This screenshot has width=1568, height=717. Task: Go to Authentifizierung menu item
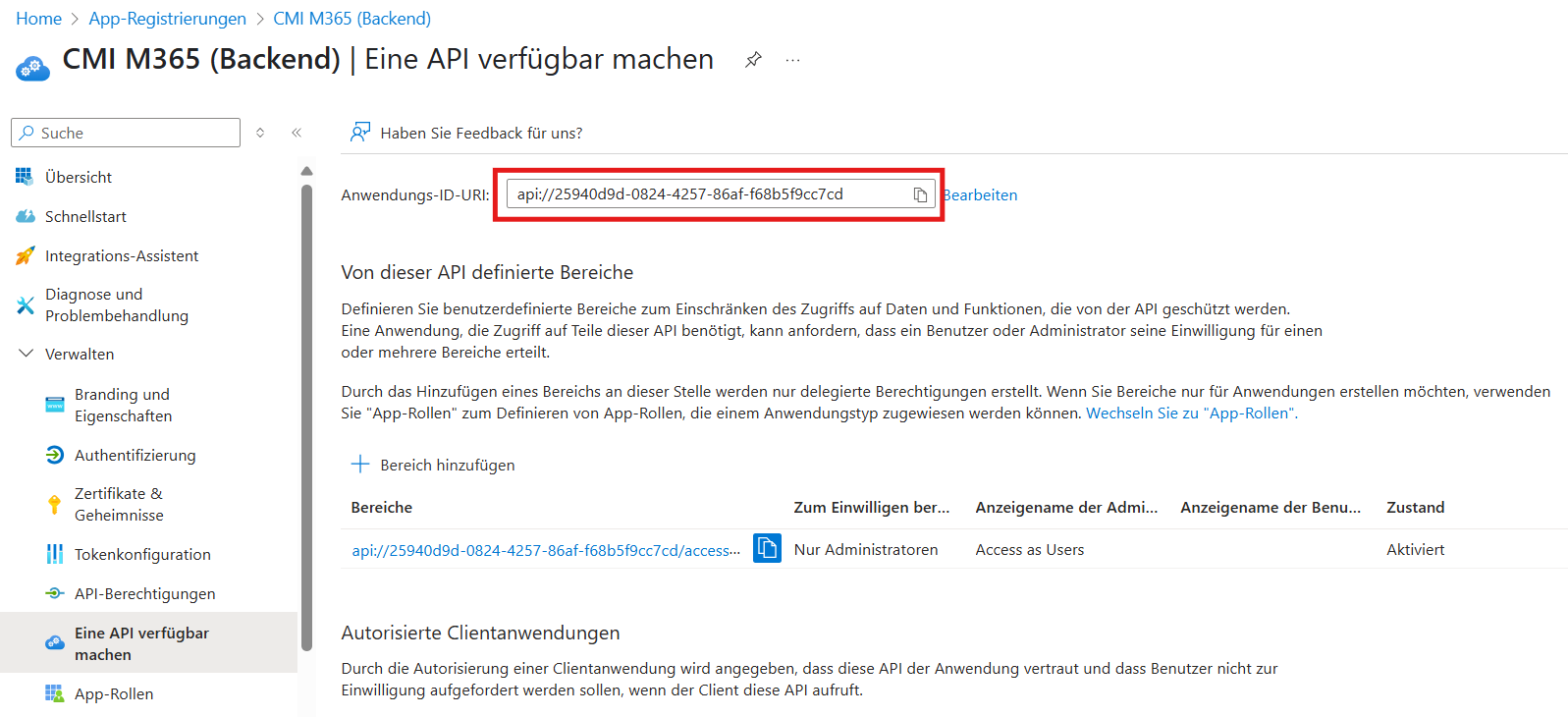pos(135,455)
